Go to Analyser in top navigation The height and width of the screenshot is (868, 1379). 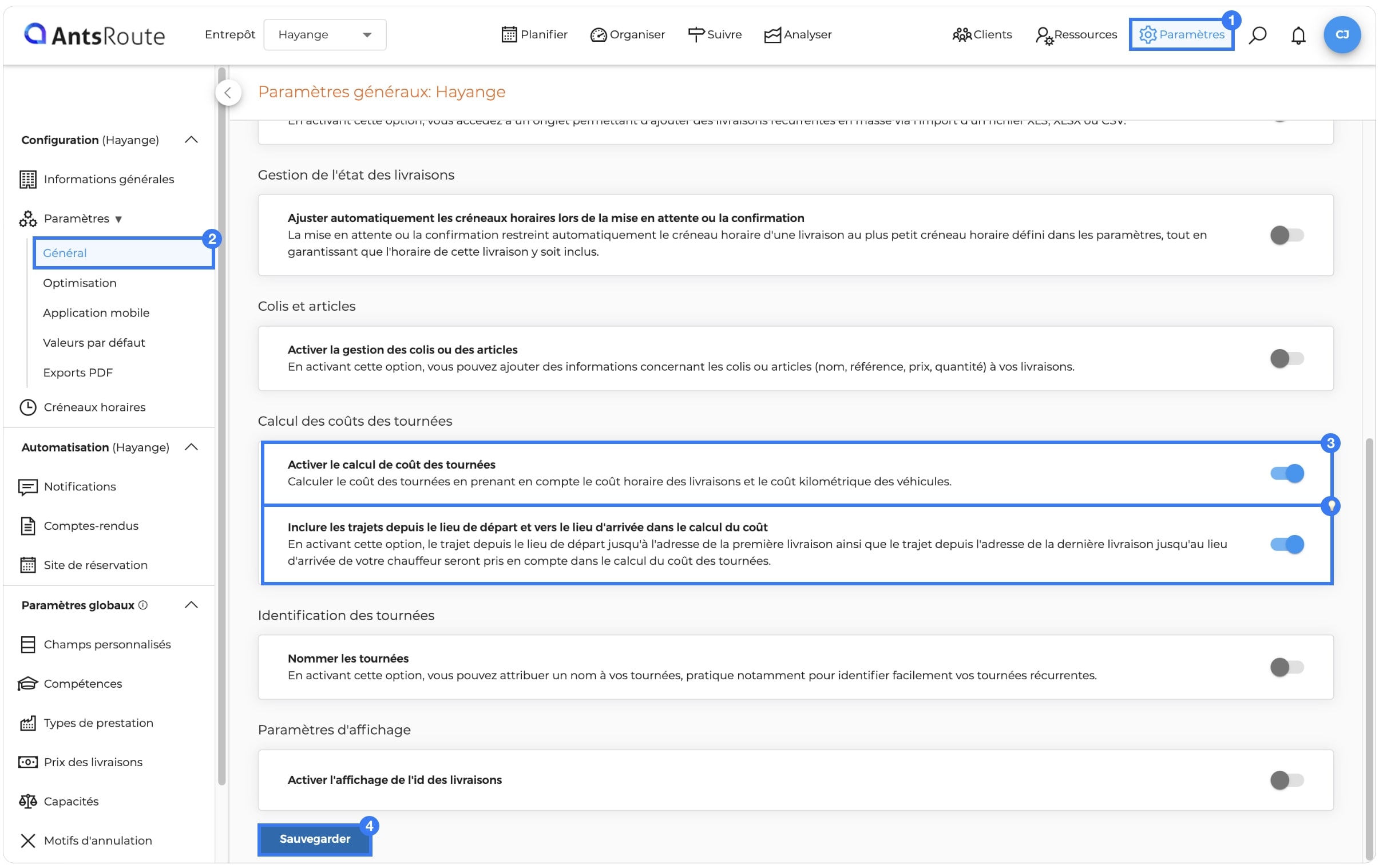(x=797, y=35)
